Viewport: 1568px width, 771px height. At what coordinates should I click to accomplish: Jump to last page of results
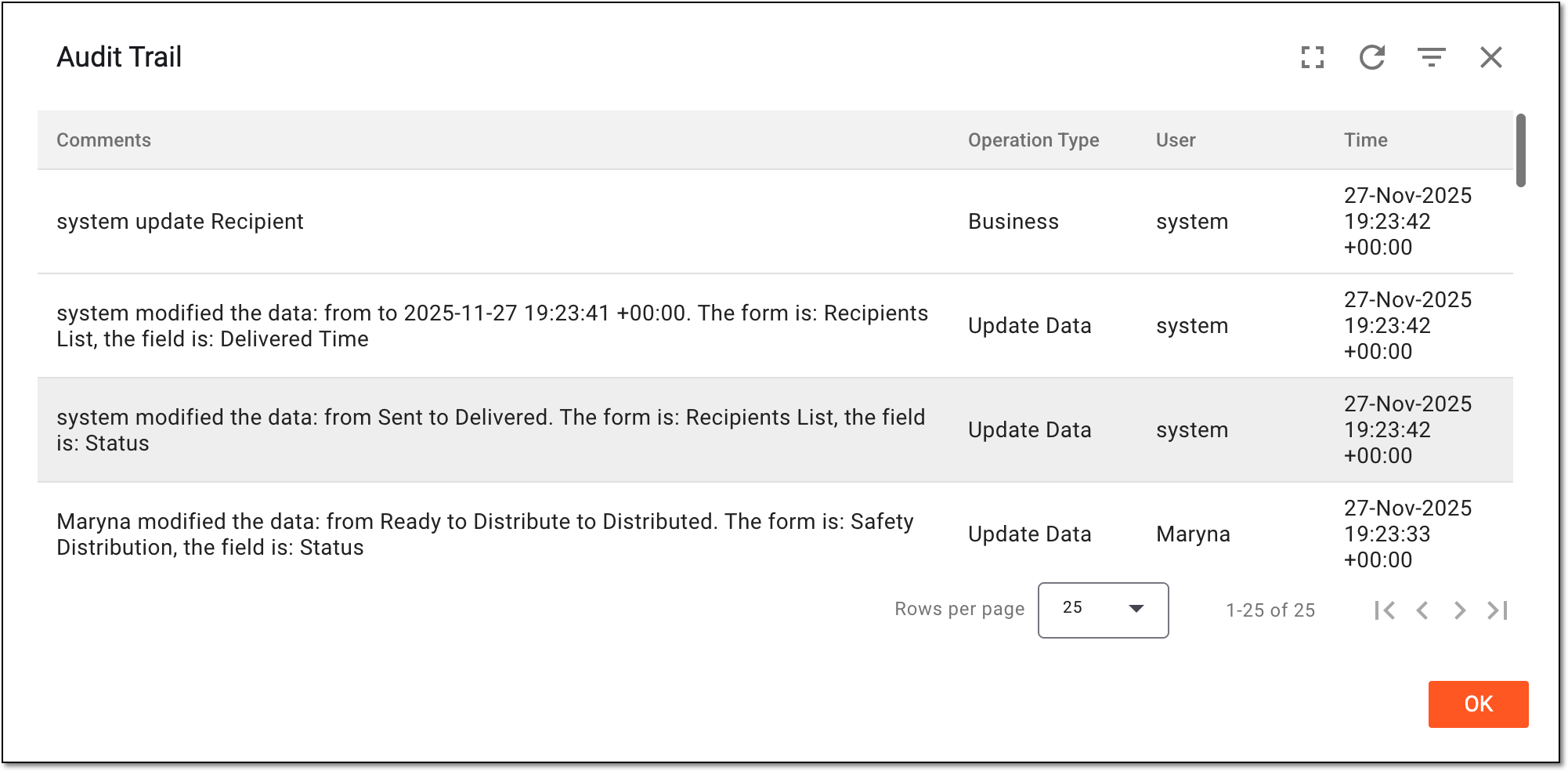point(1498,610)
